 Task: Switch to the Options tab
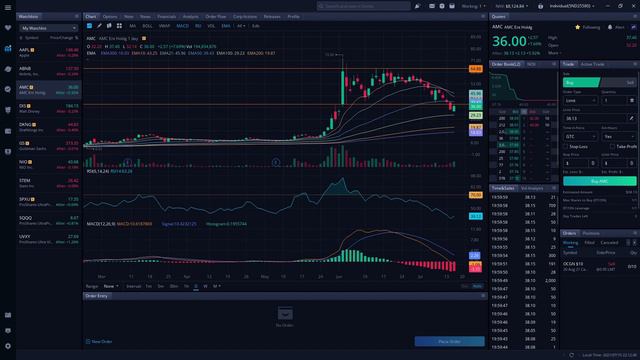110,17
